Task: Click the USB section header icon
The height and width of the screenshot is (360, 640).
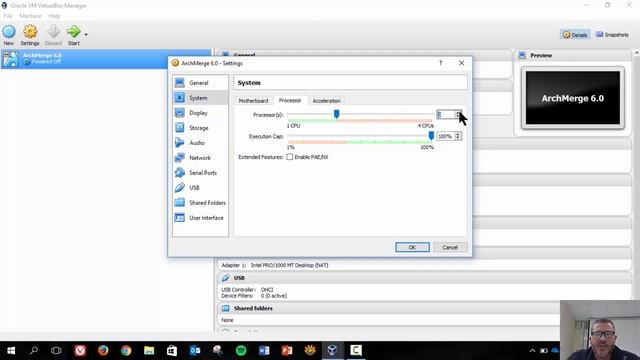Action: tap(225, 278)
